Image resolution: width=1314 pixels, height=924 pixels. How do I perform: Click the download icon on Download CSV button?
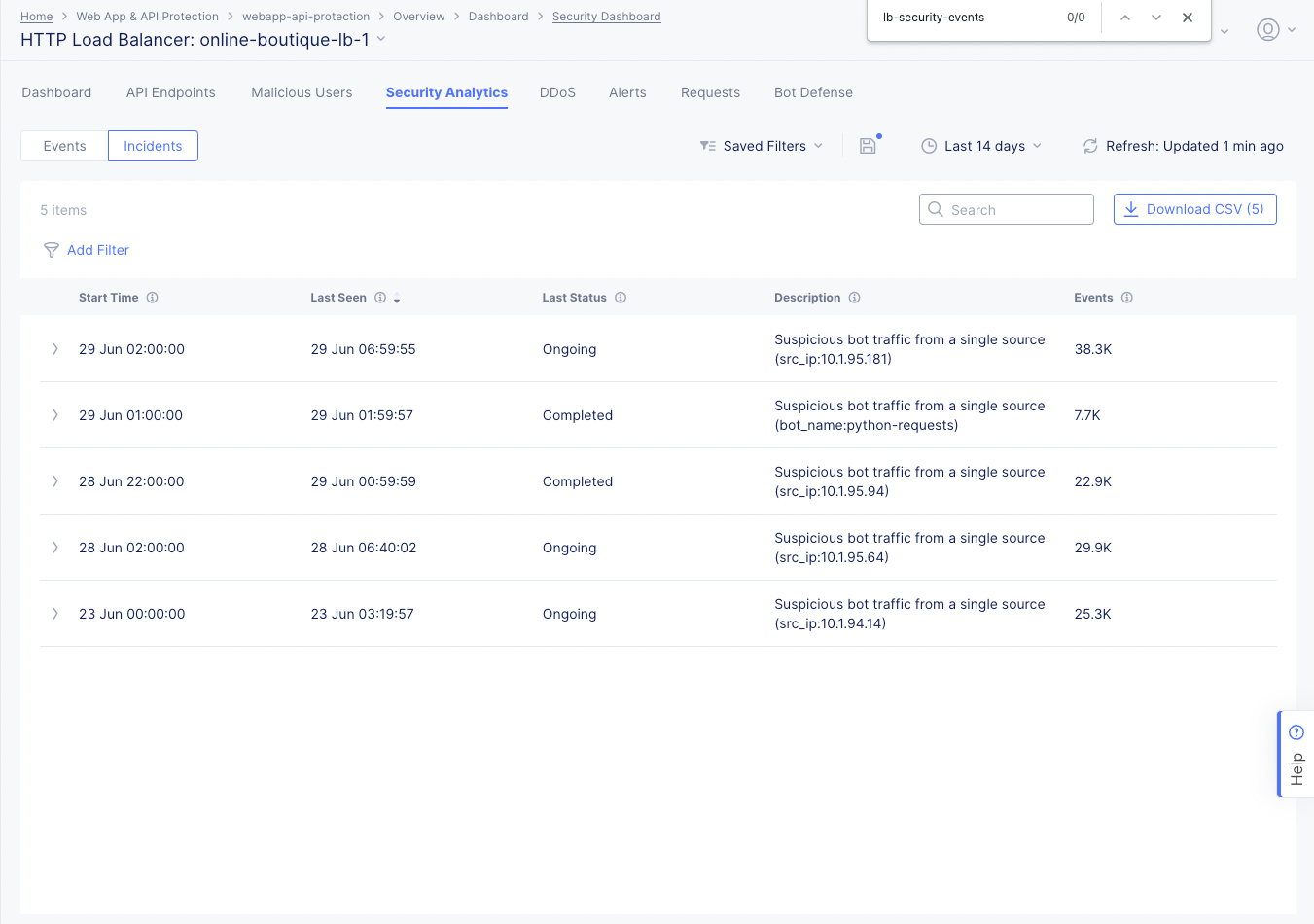tap(1131, 208)
